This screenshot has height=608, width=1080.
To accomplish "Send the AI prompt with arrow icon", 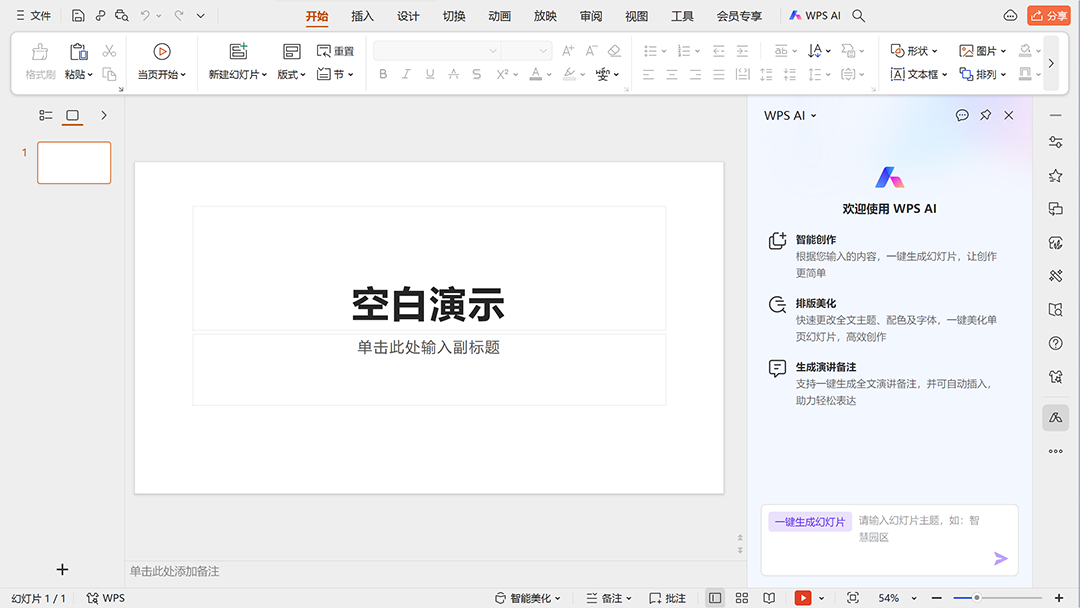I will pyautogui.click(x=1001, y=558).
